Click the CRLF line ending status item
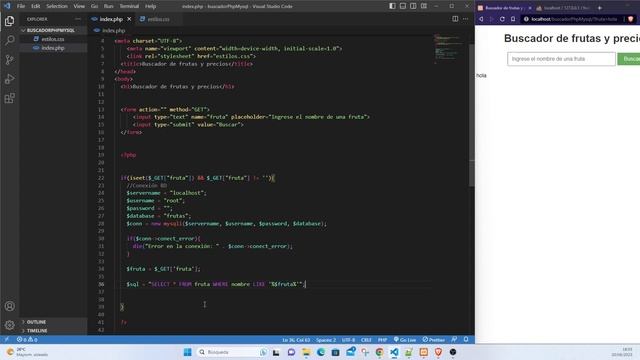 point(366,340)
